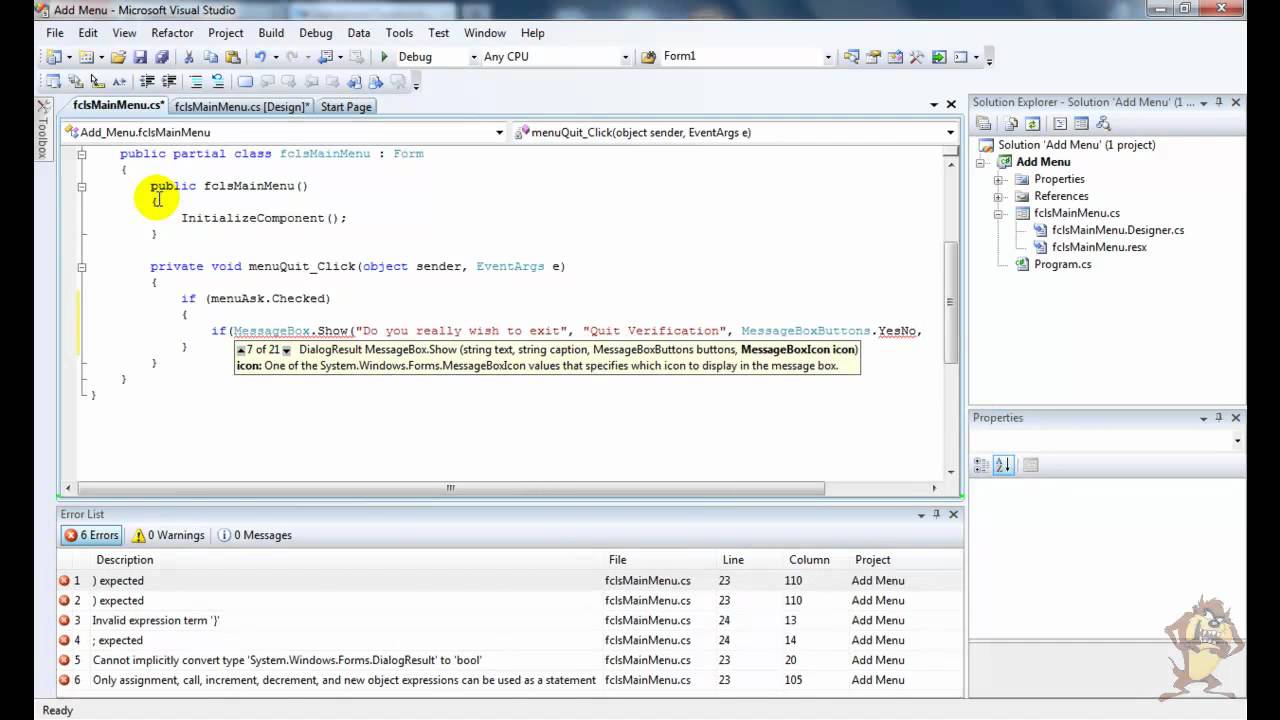Open the menuQuit_Click members dropdown
The image size is (1280, 720).
tap(950, 132)
